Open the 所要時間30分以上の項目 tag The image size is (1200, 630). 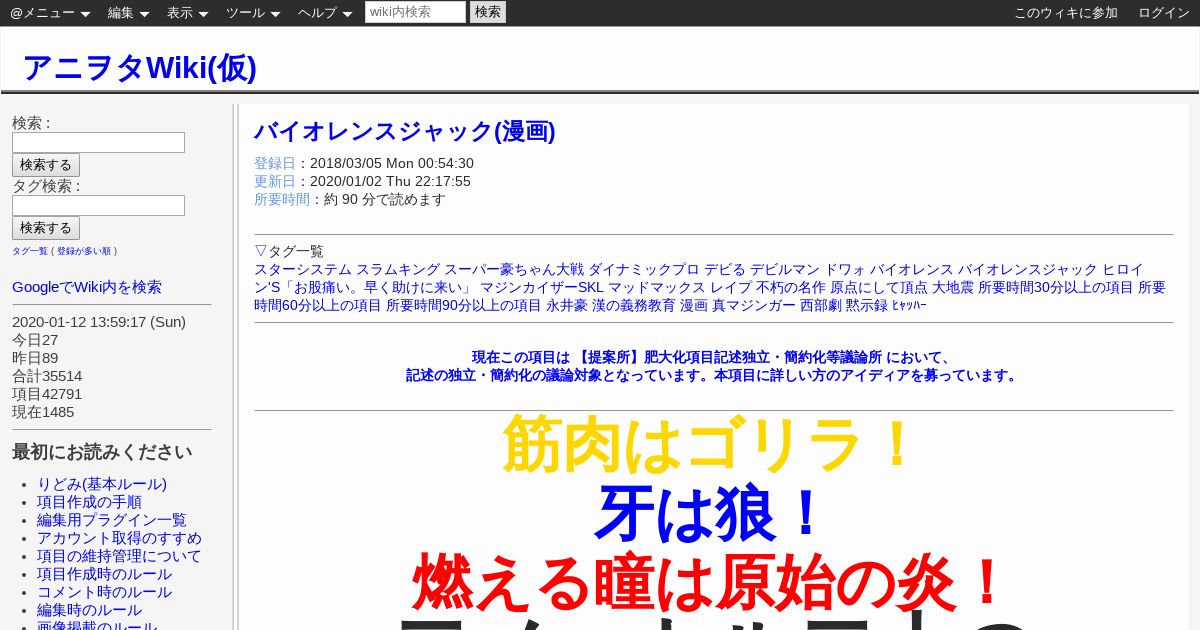(1056, 287)
